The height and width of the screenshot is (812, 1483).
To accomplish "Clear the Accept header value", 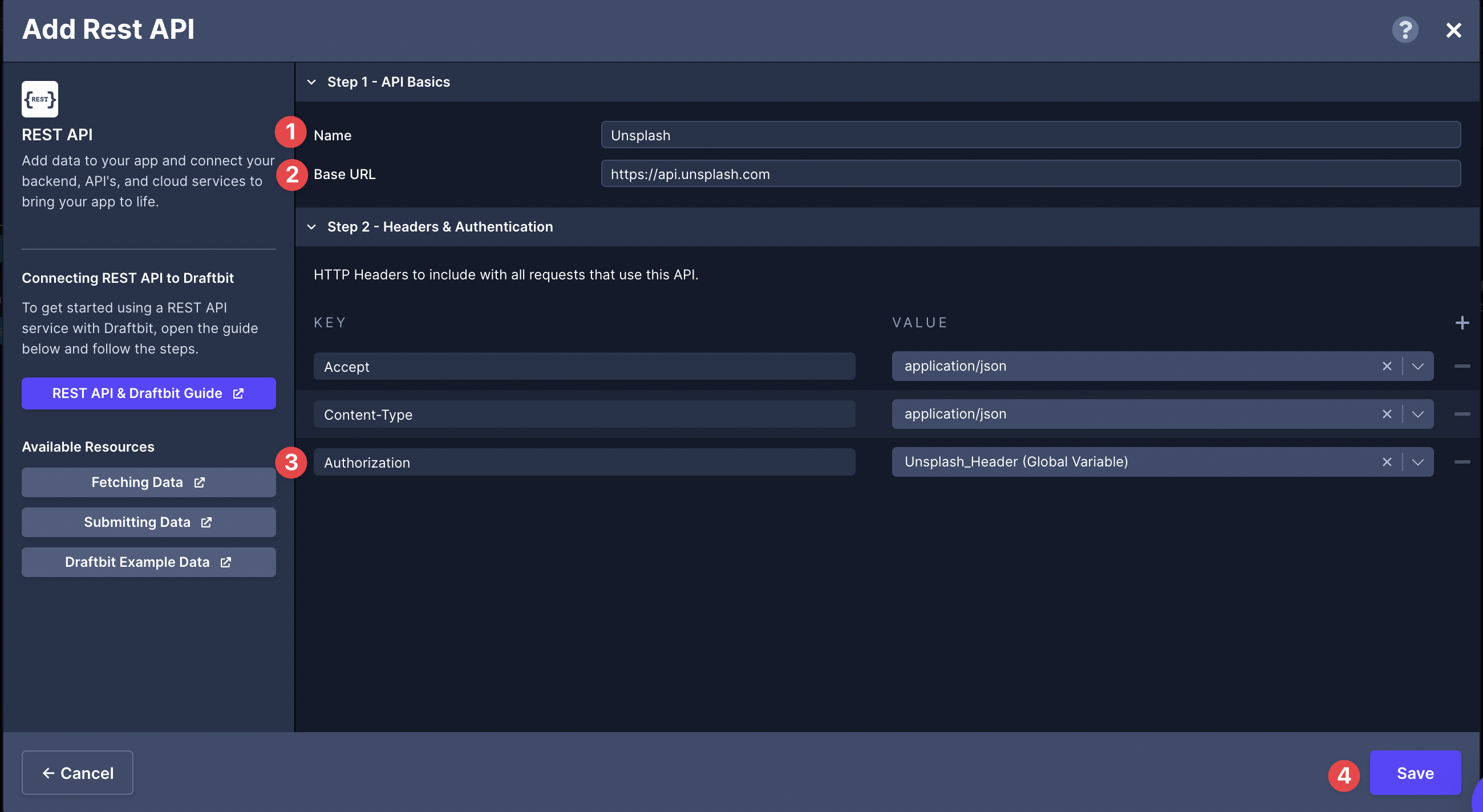I will (1387, 366).
